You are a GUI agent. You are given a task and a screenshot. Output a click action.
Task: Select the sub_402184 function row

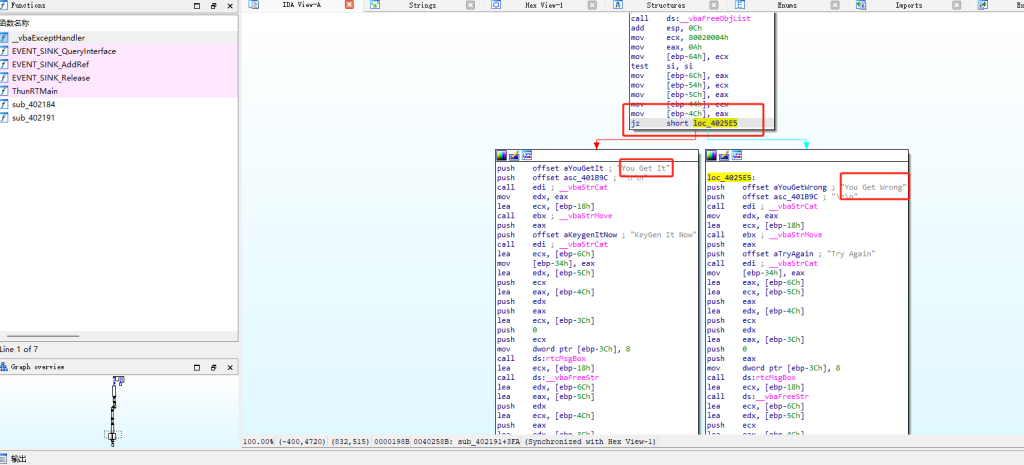[119, 104]
